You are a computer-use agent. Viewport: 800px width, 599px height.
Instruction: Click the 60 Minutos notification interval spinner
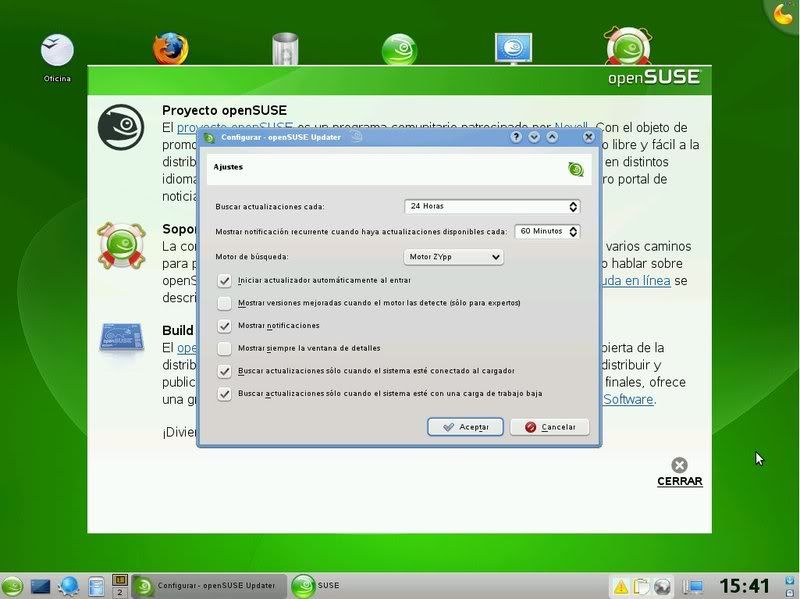tap(547, 231)
